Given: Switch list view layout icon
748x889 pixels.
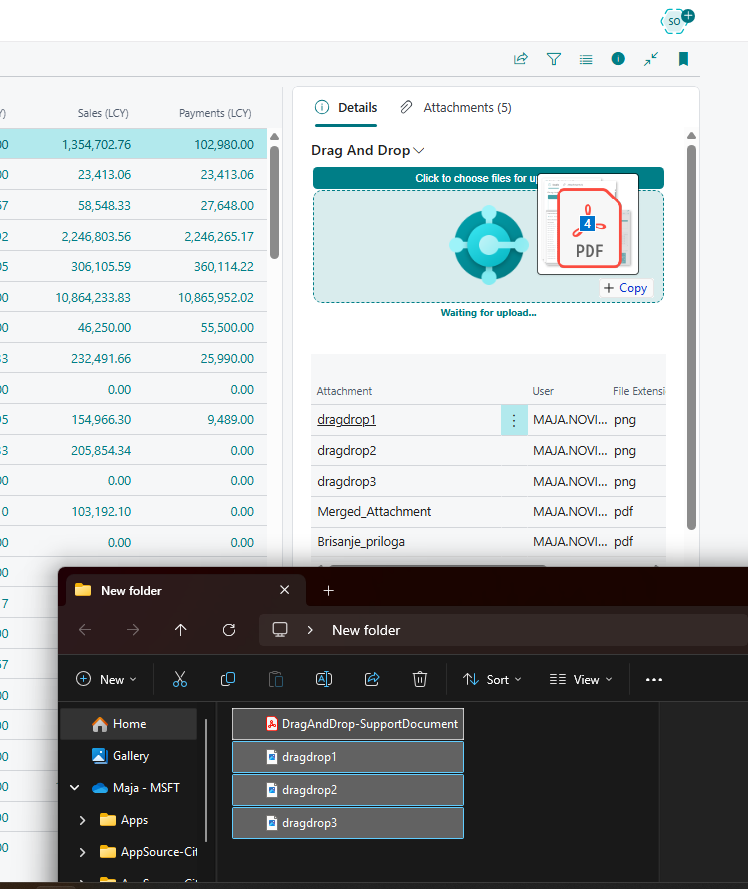Looking at the screenshot, I should 586,60.
